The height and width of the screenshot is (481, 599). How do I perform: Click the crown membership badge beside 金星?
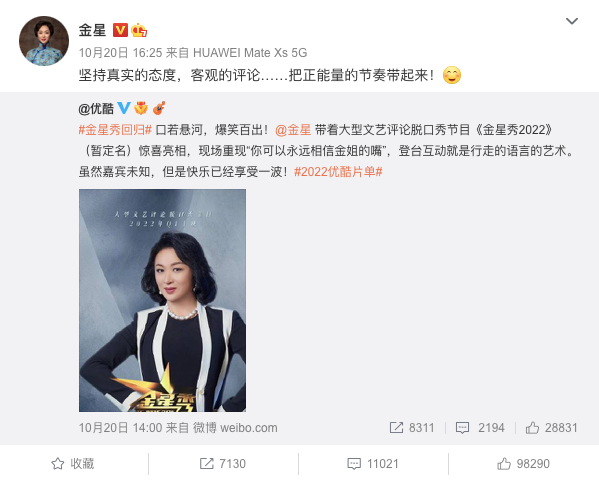[x=139, y=30]
